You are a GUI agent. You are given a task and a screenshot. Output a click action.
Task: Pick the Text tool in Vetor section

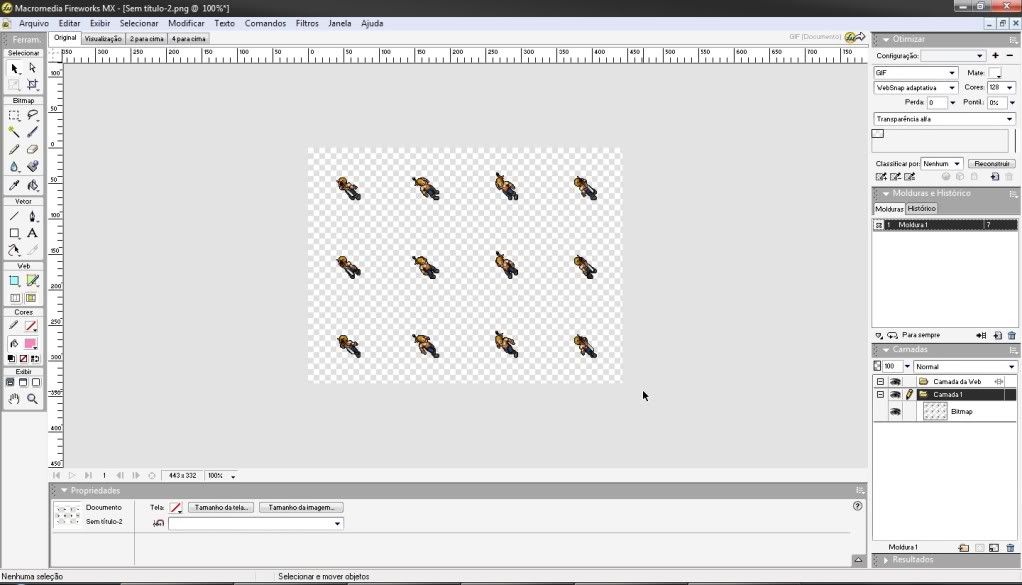[32, 233]
